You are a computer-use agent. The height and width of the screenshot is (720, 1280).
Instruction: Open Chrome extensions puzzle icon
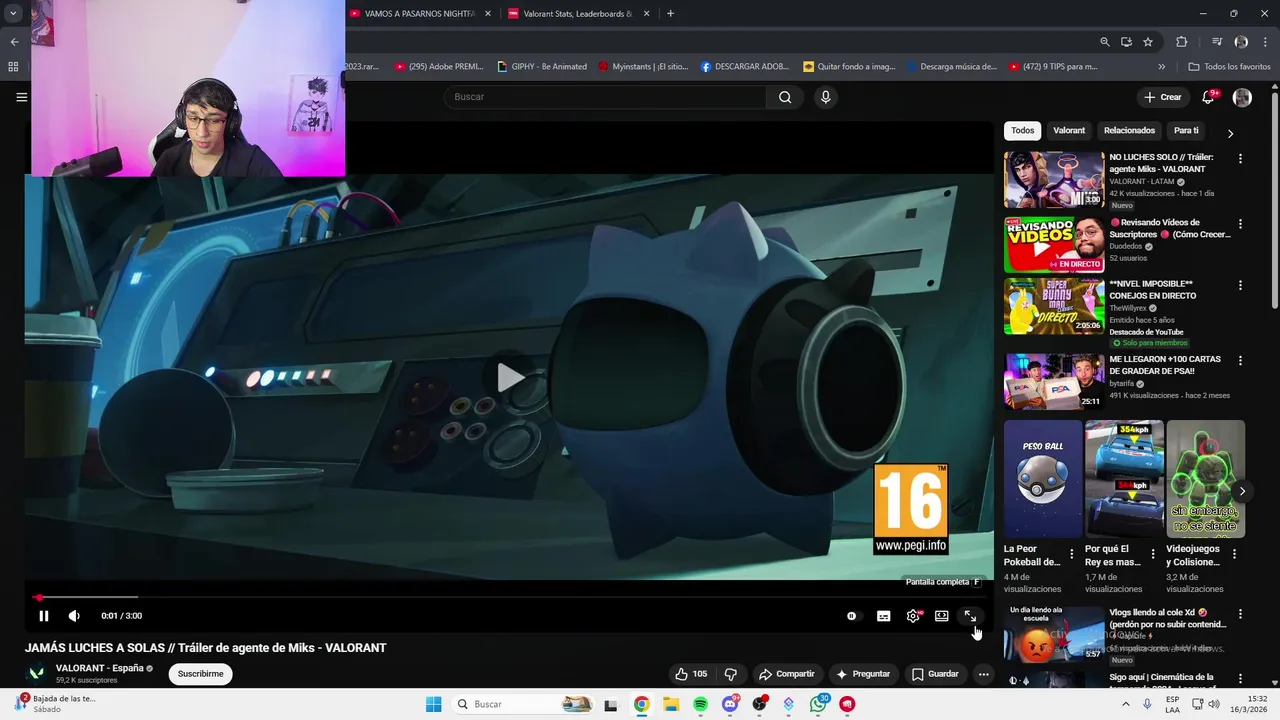[1181, 42]
